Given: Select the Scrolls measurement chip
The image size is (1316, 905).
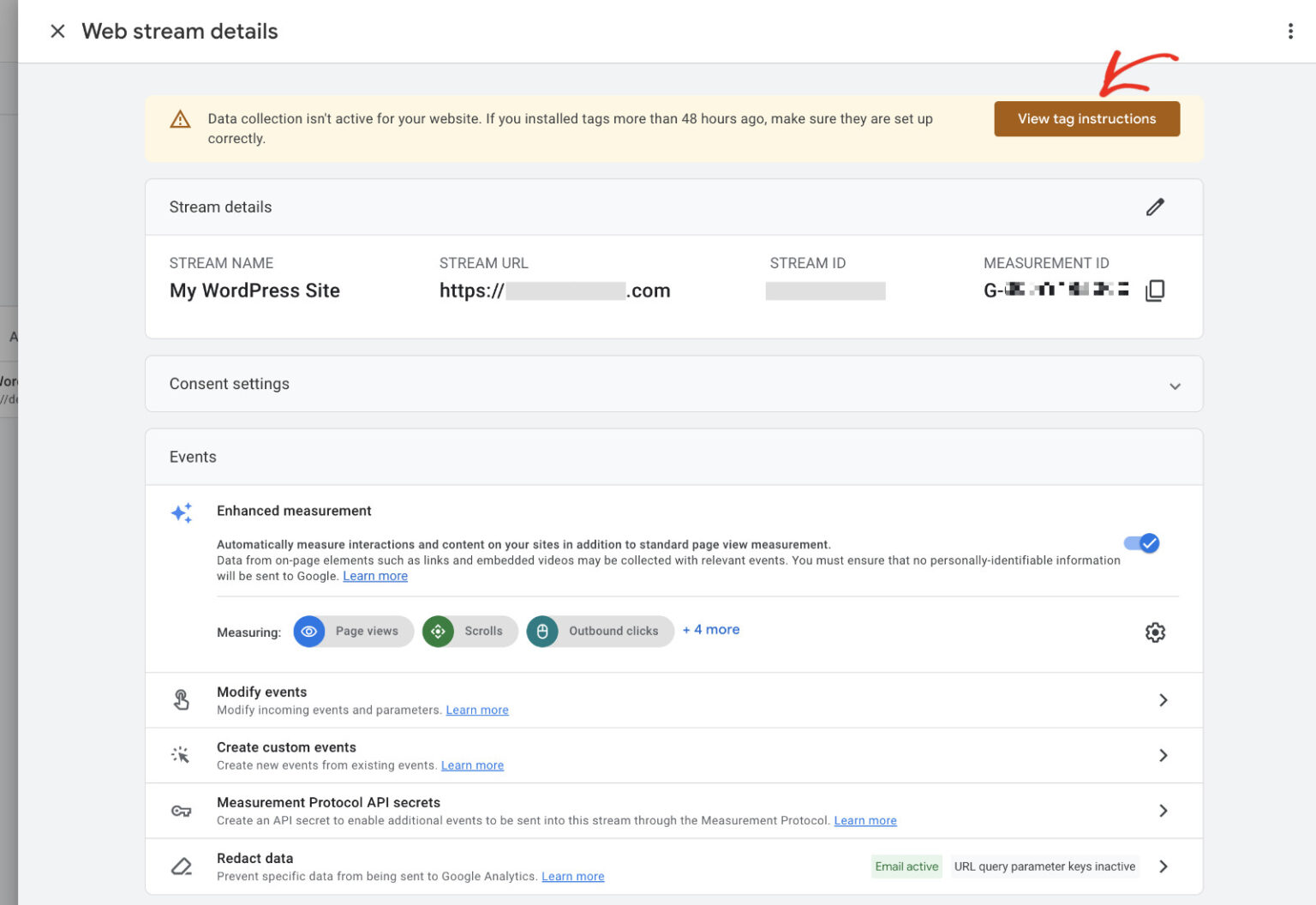Looking at the screenshot, I should coord(470,631).
